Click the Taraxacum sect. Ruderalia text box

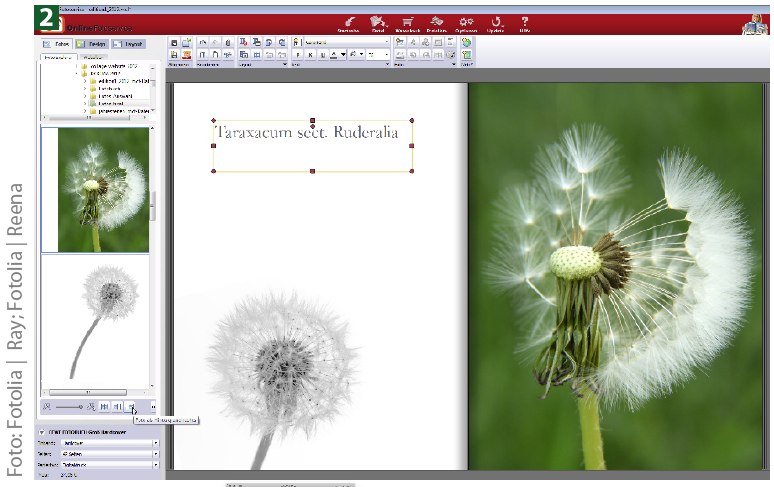click(312, 134)
